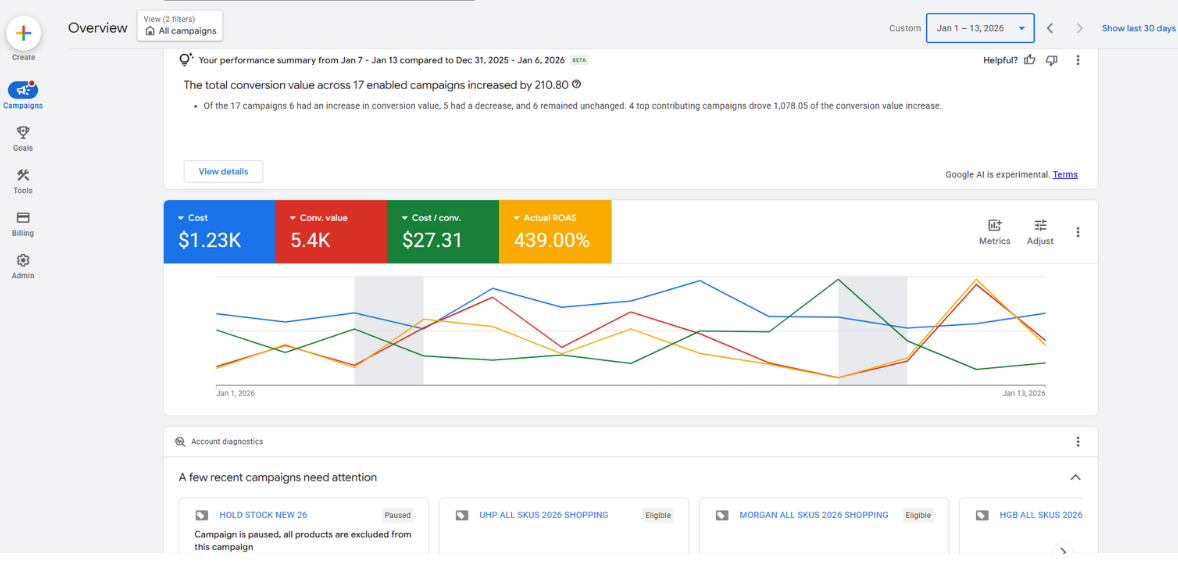
Task: Go to the previous date period arrow
Action: pyautogui.click(x=1050, y=29)
